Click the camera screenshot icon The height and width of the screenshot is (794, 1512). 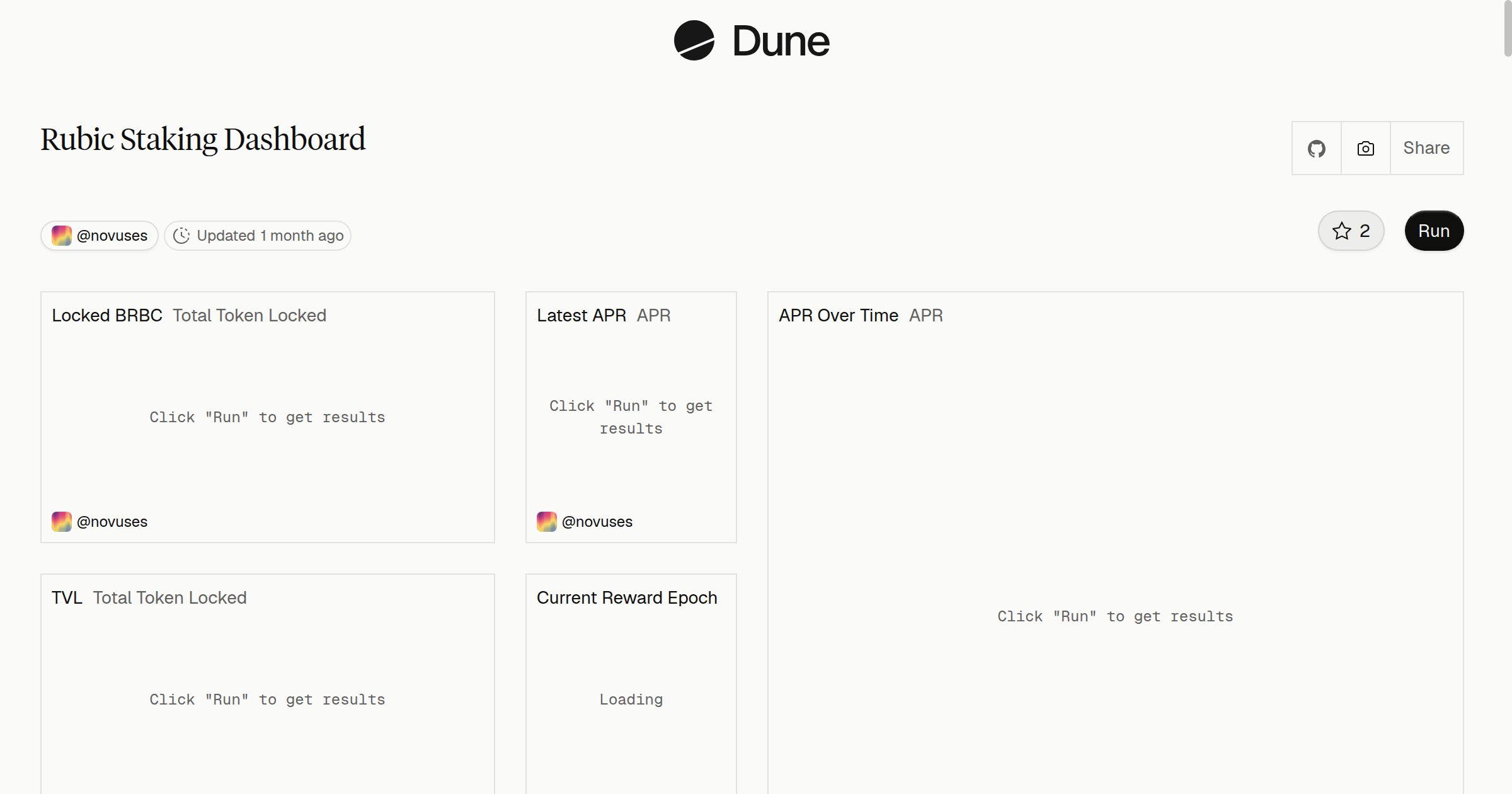coord(1365,148)
